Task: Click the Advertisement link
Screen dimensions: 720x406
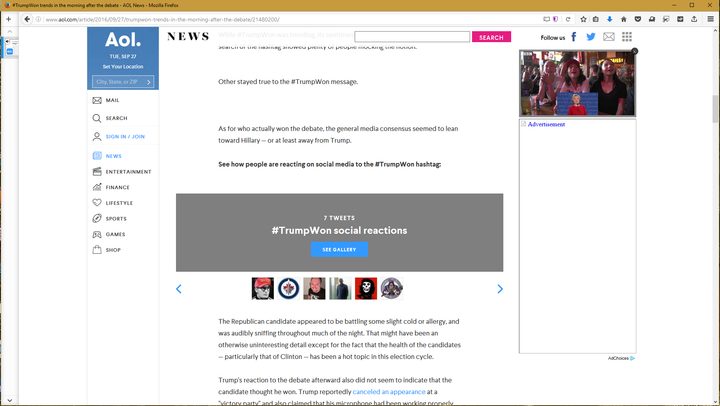Action: [546, 124]
